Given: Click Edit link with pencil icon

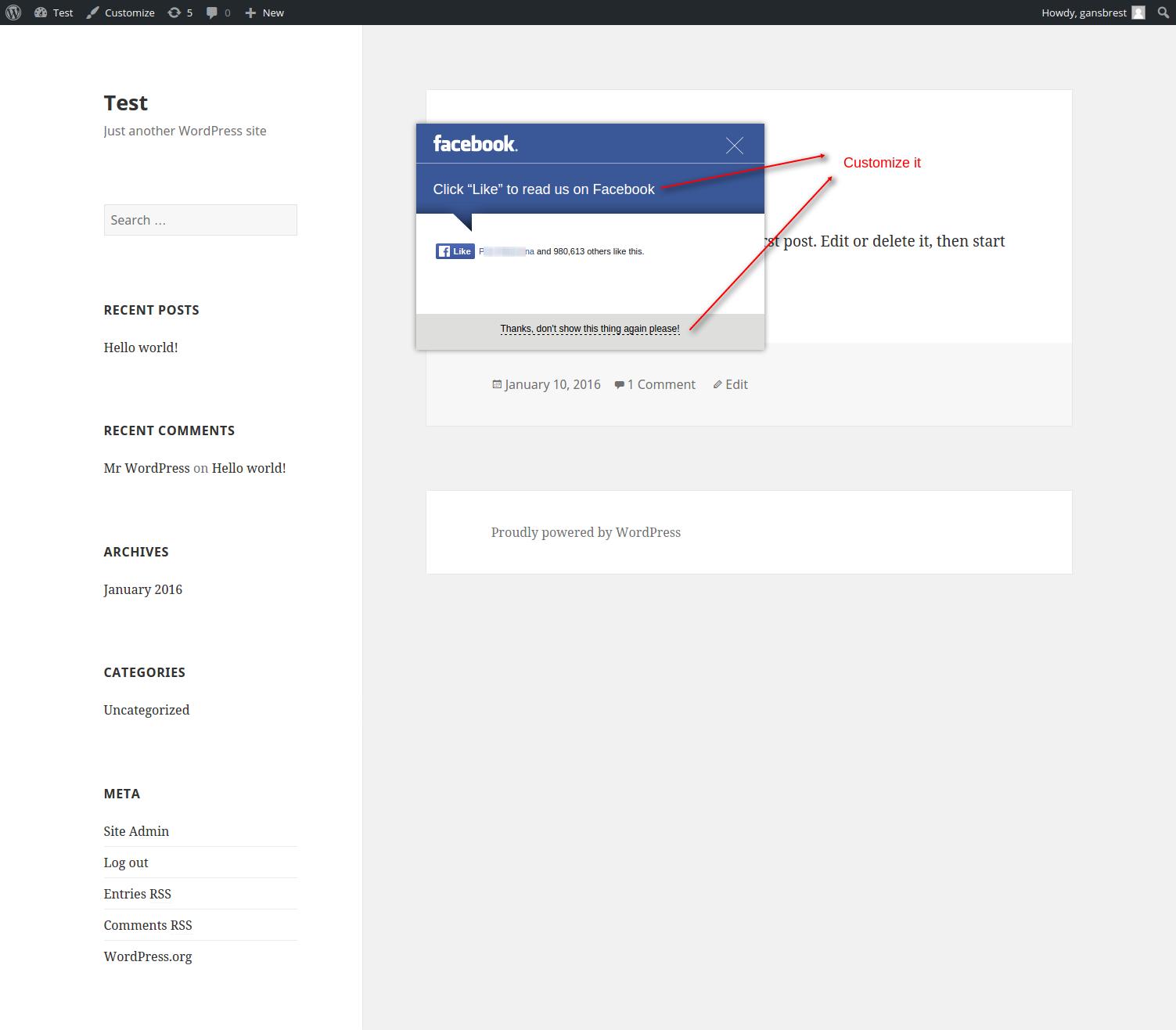Looking at the screenshot, I should click(x=735, y=384).
